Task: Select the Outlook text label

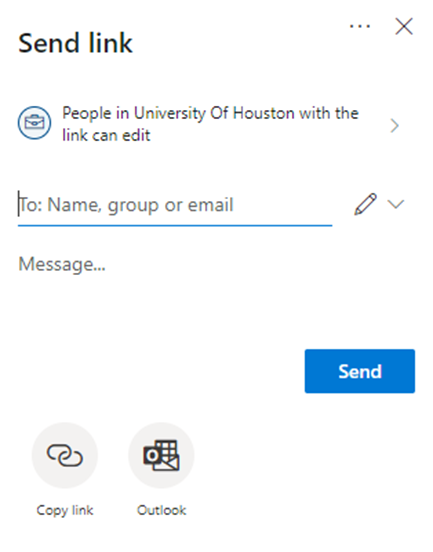Action: [162, 510]
